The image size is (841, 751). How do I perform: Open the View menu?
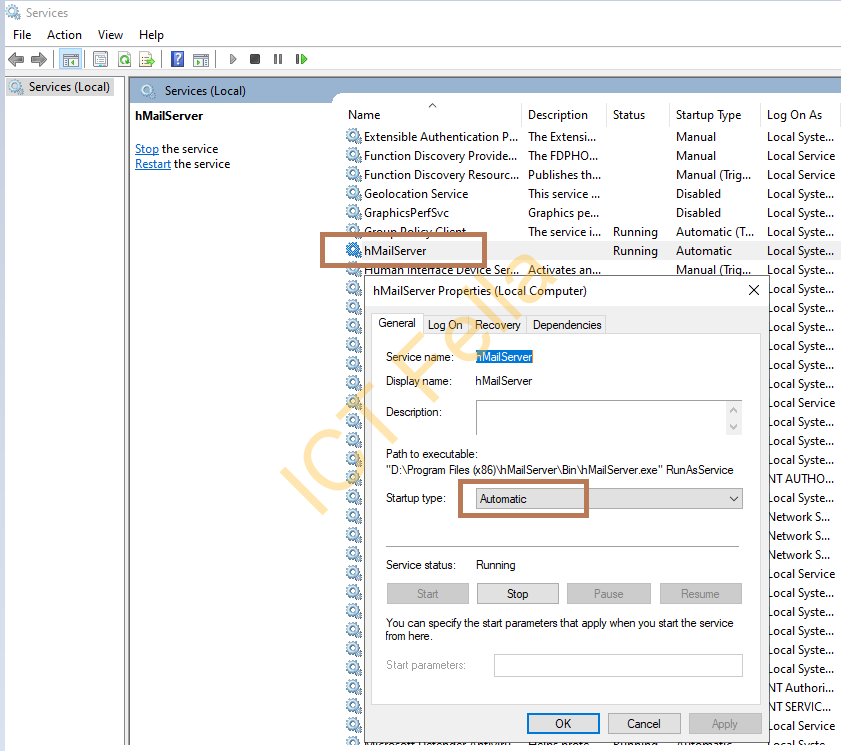(x=110, y=35)
